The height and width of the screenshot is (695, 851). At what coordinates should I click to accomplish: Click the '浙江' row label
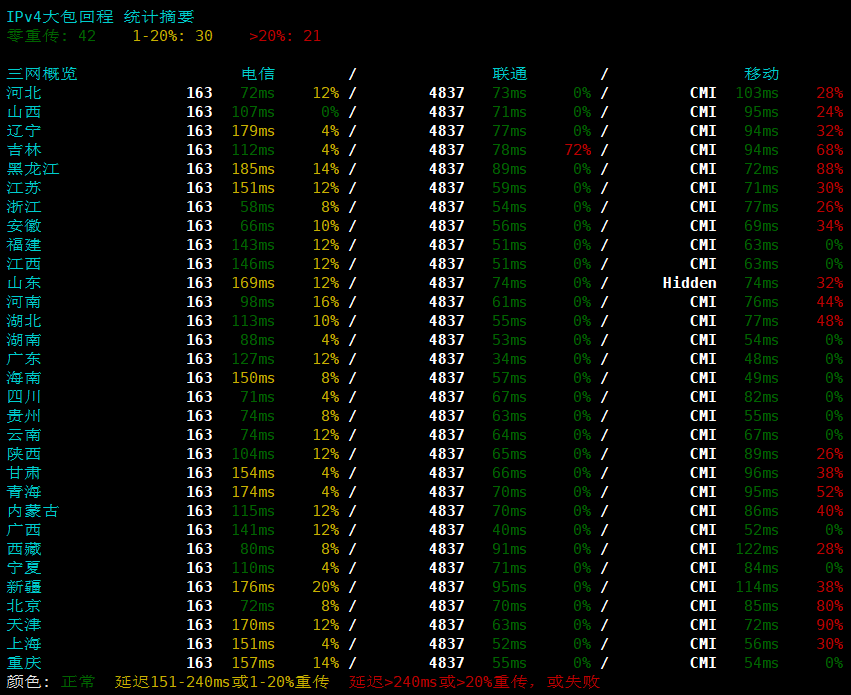coord(24,207)
